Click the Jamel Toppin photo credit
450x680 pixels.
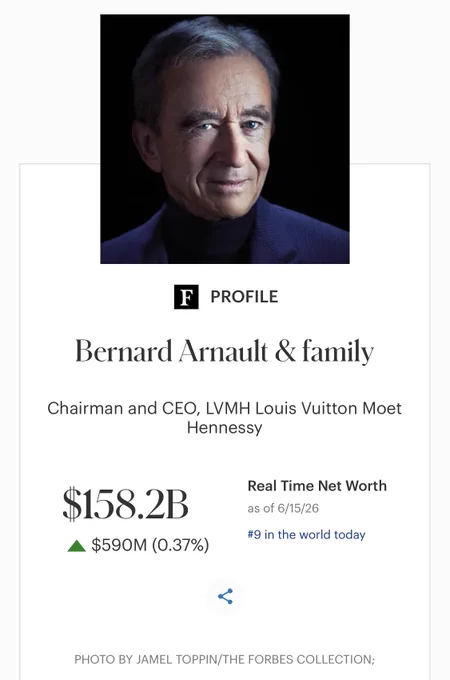146,660
